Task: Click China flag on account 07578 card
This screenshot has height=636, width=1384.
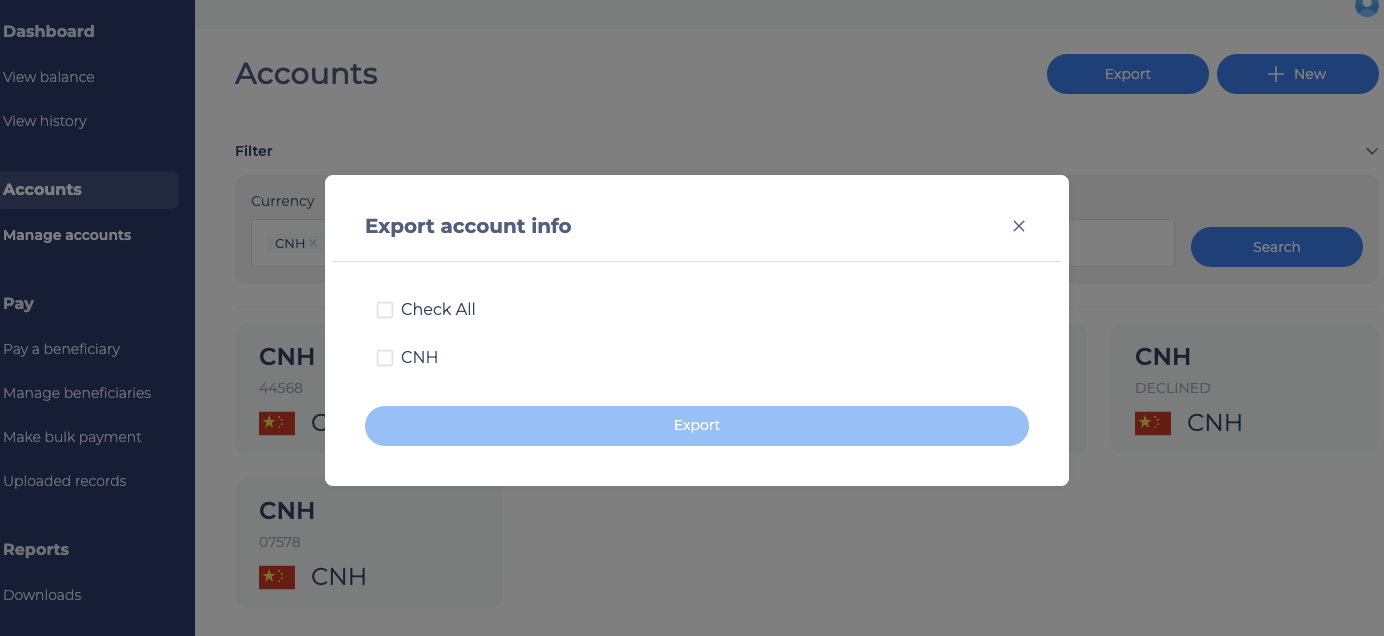Action: (277, 577)
